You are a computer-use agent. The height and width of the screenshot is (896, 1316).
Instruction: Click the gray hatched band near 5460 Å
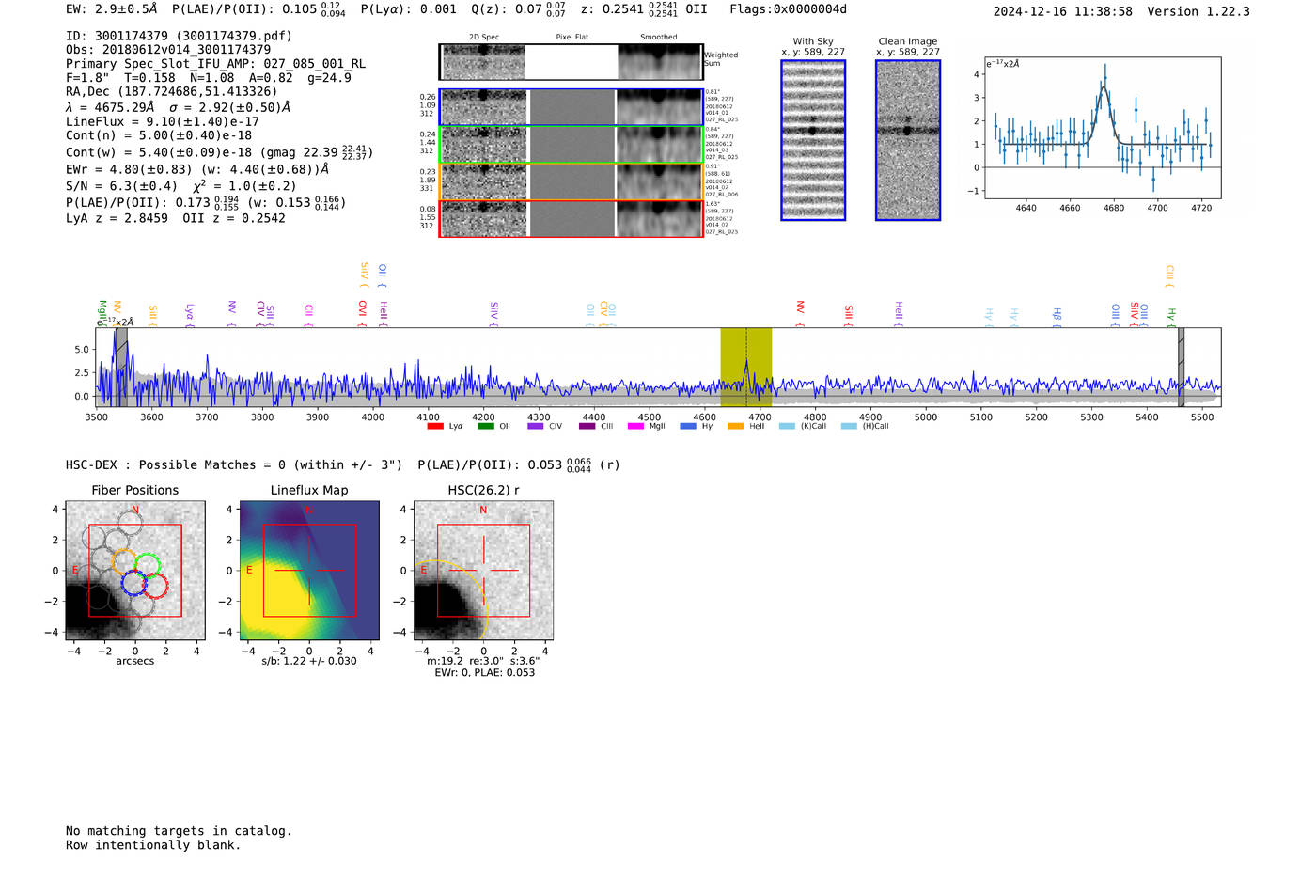coord(1181,367)
